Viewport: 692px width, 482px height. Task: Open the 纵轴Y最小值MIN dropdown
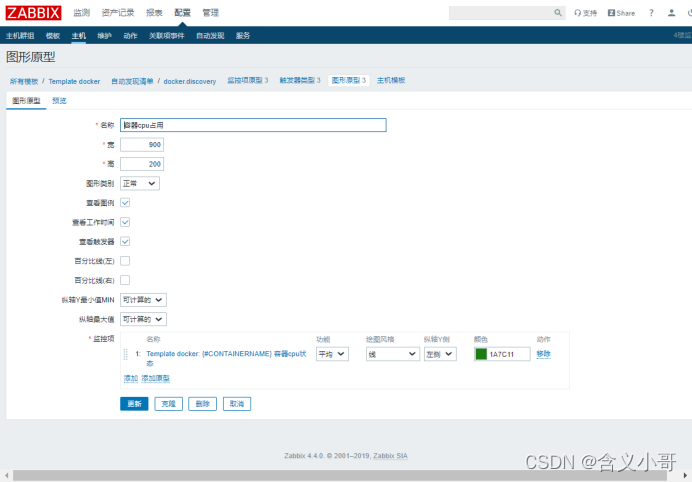coord(143,300)
